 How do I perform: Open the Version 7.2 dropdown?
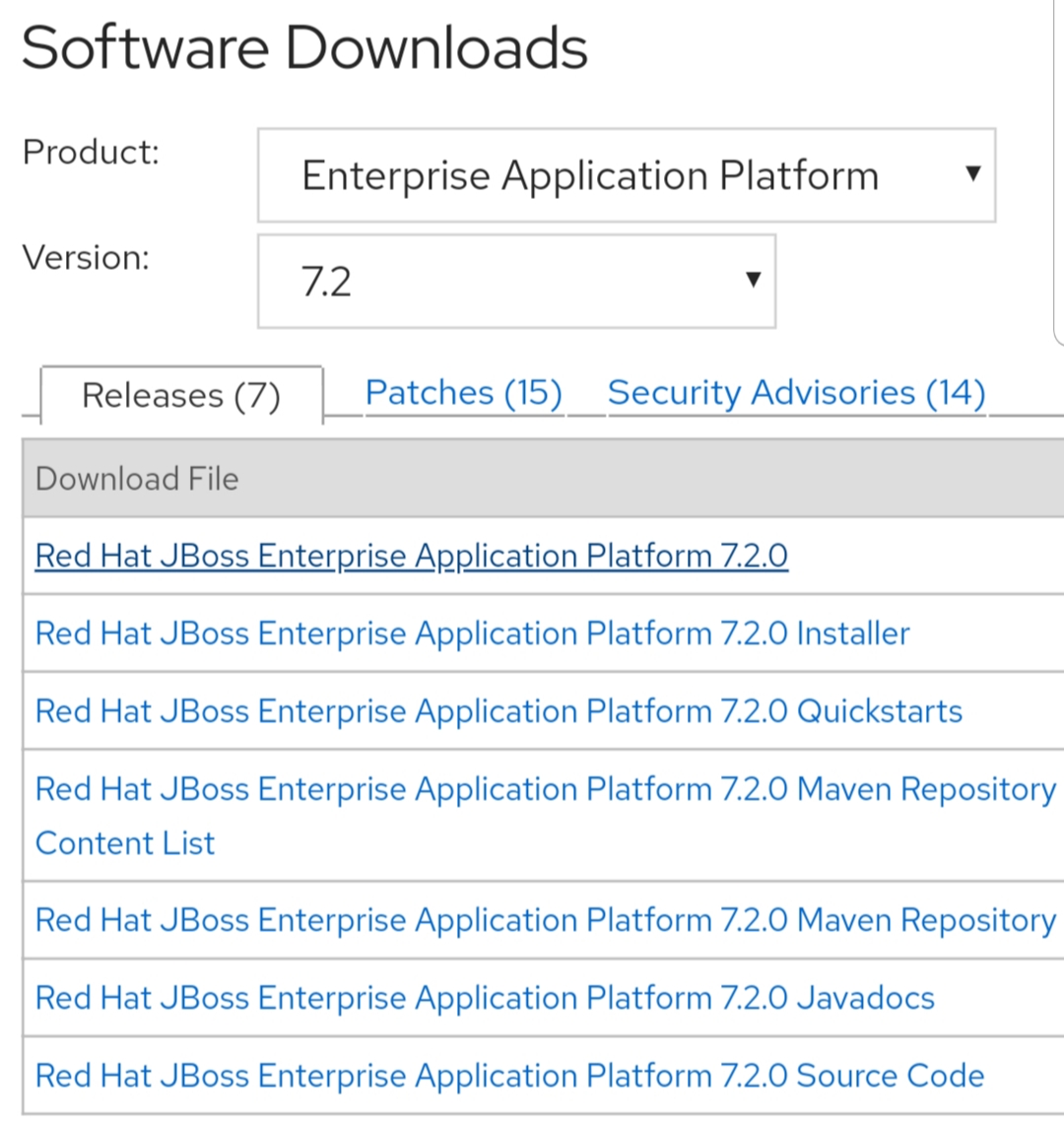pyautogui.click(x=516, y=282)
